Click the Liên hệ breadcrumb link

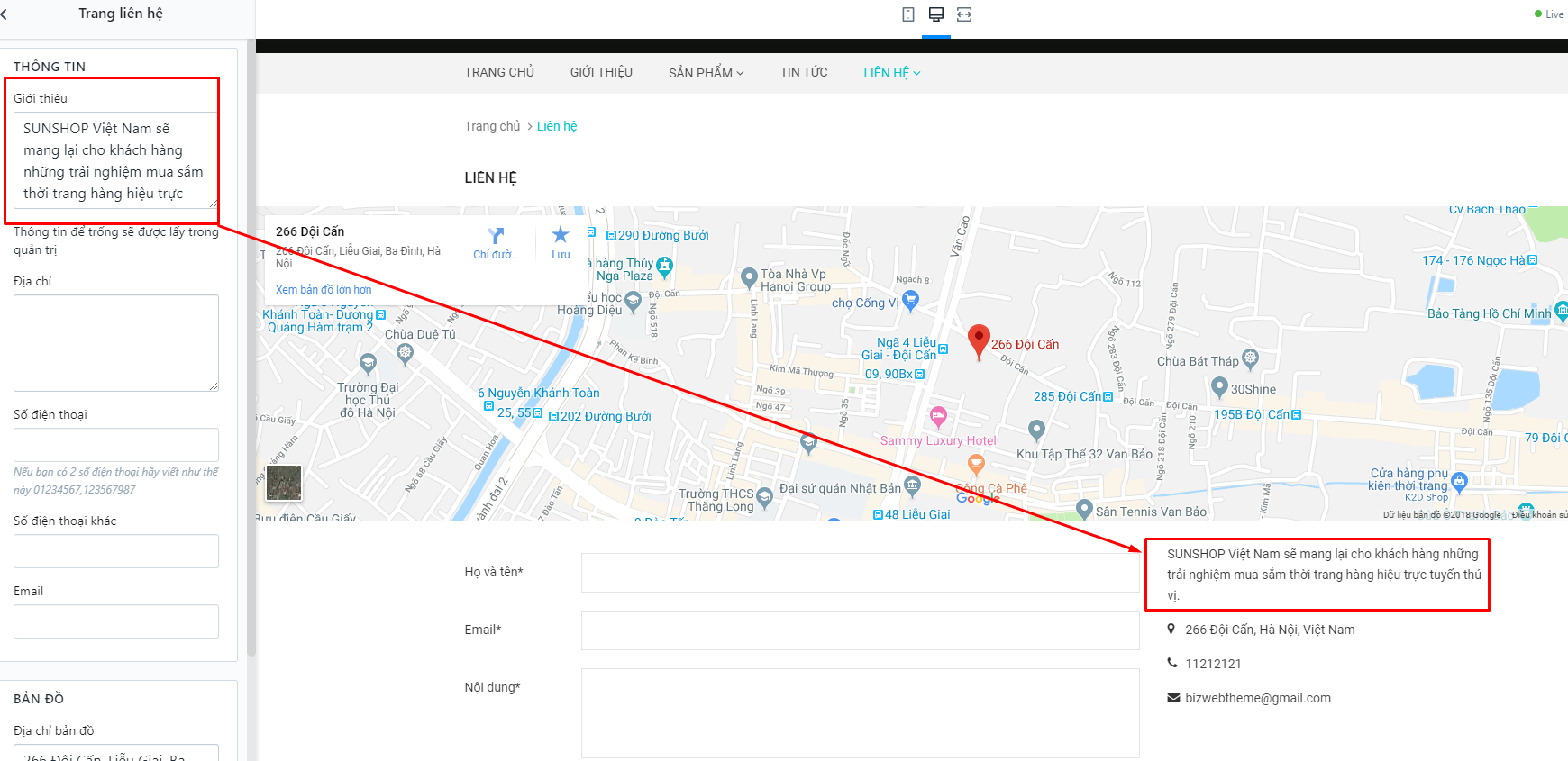[x=557, y=126]
